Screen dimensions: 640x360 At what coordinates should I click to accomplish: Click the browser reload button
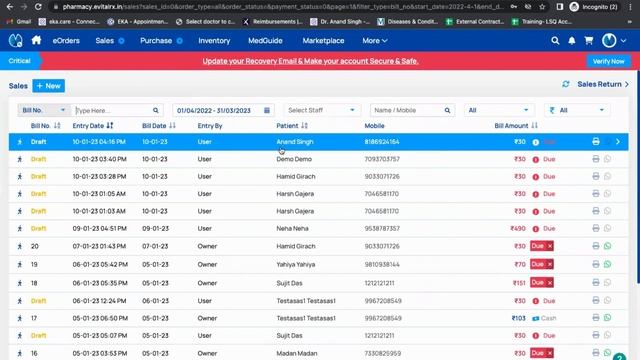[x=38, y=7]
